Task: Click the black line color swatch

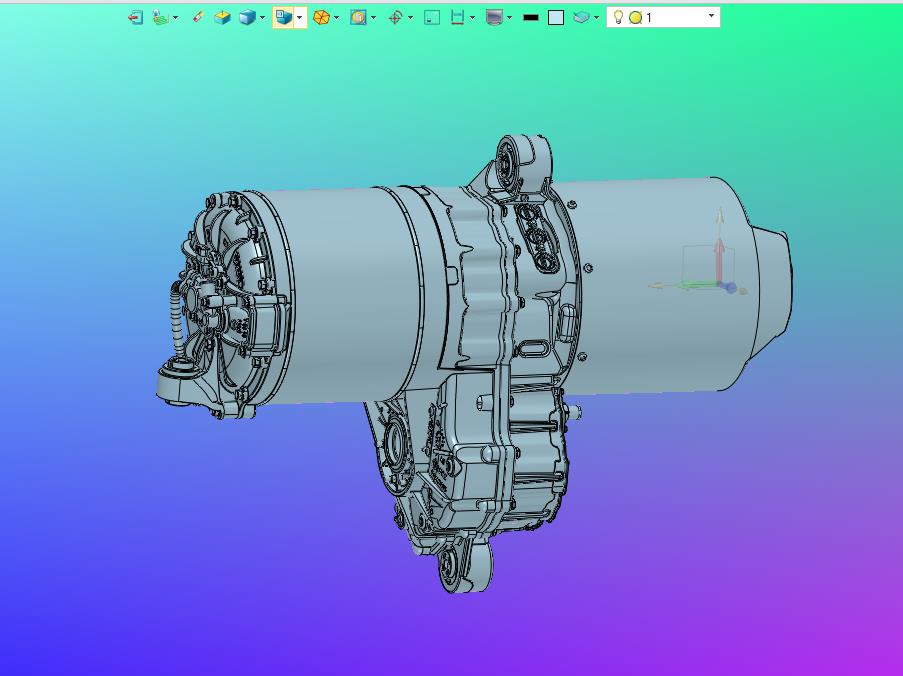Action: pos(531,18)
